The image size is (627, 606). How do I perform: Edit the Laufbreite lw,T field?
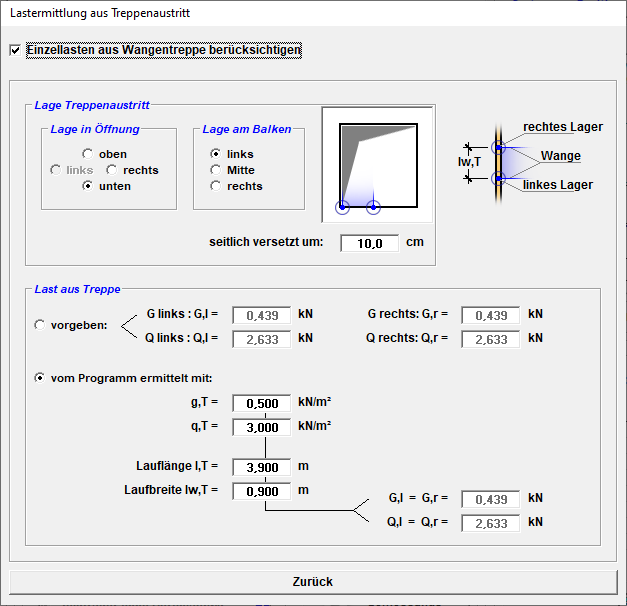point(261,491)
